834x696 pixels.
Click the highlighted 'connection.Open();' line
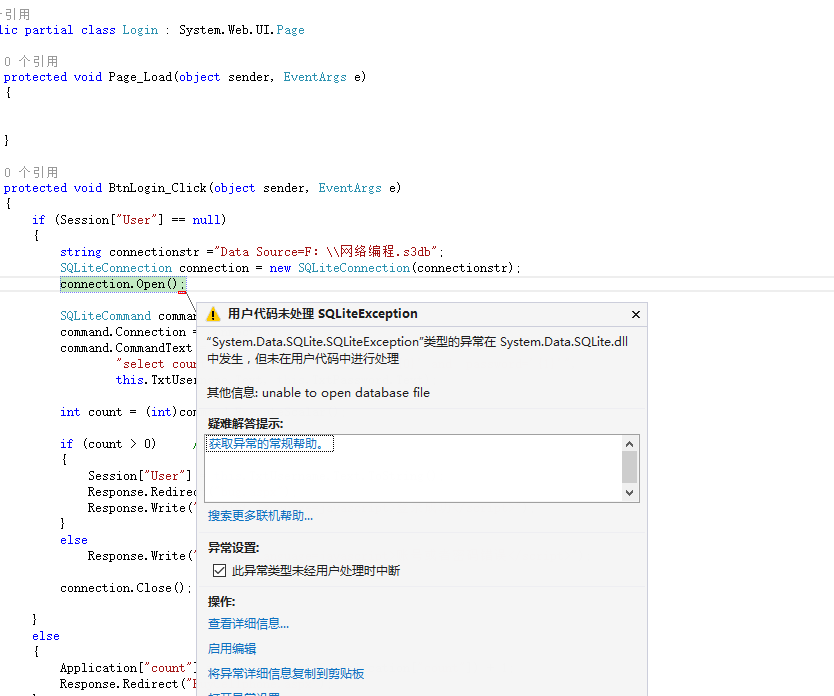(x=122, y=284)
